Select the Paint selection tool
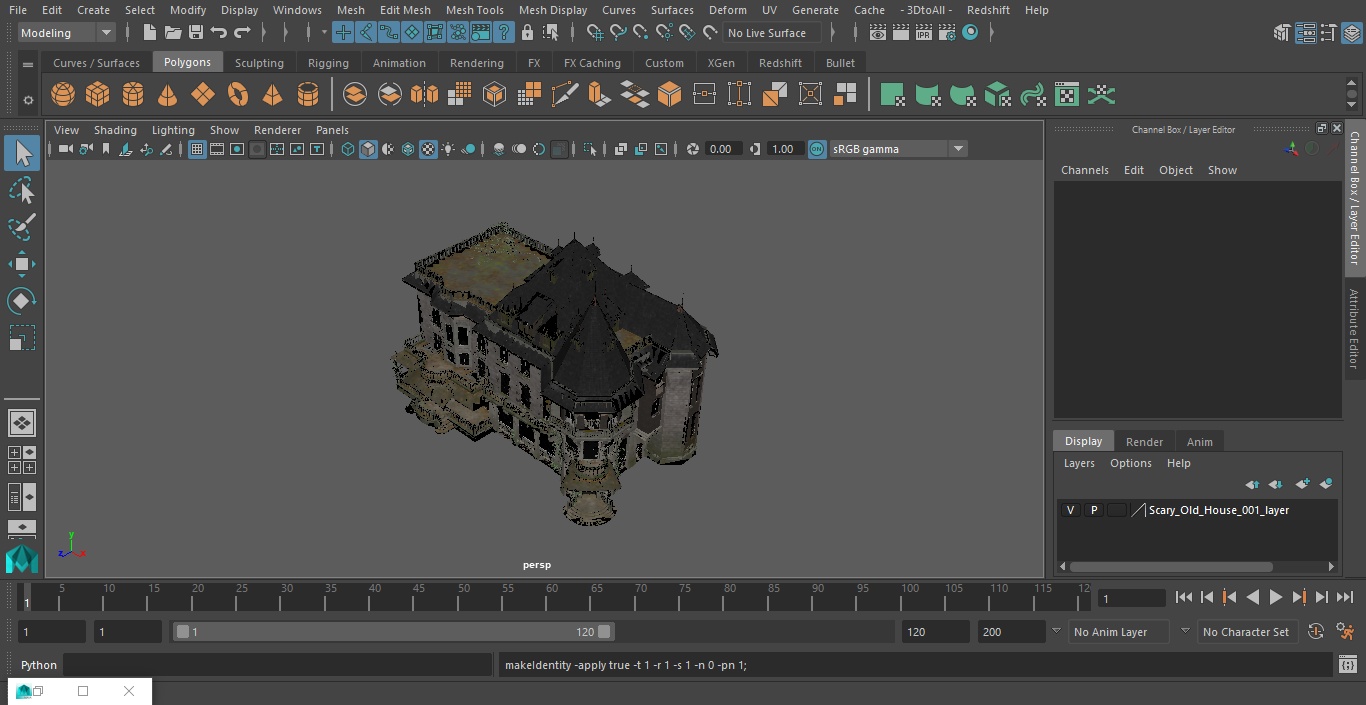This screenshot has width=1366, height=705. [22, 227]
